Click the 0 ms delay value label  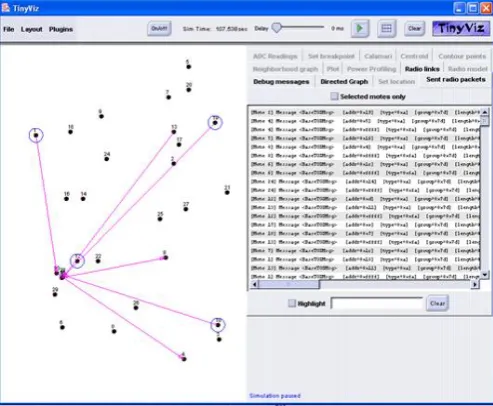(x=337, y=29)
